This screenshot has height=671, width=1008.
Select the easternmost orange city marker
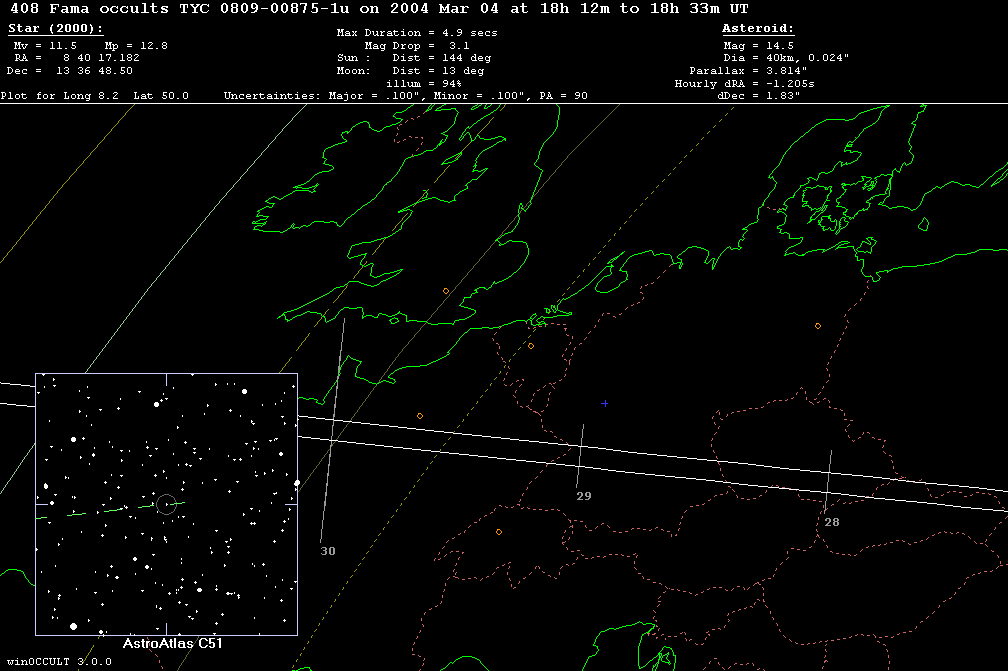[818, 326]
